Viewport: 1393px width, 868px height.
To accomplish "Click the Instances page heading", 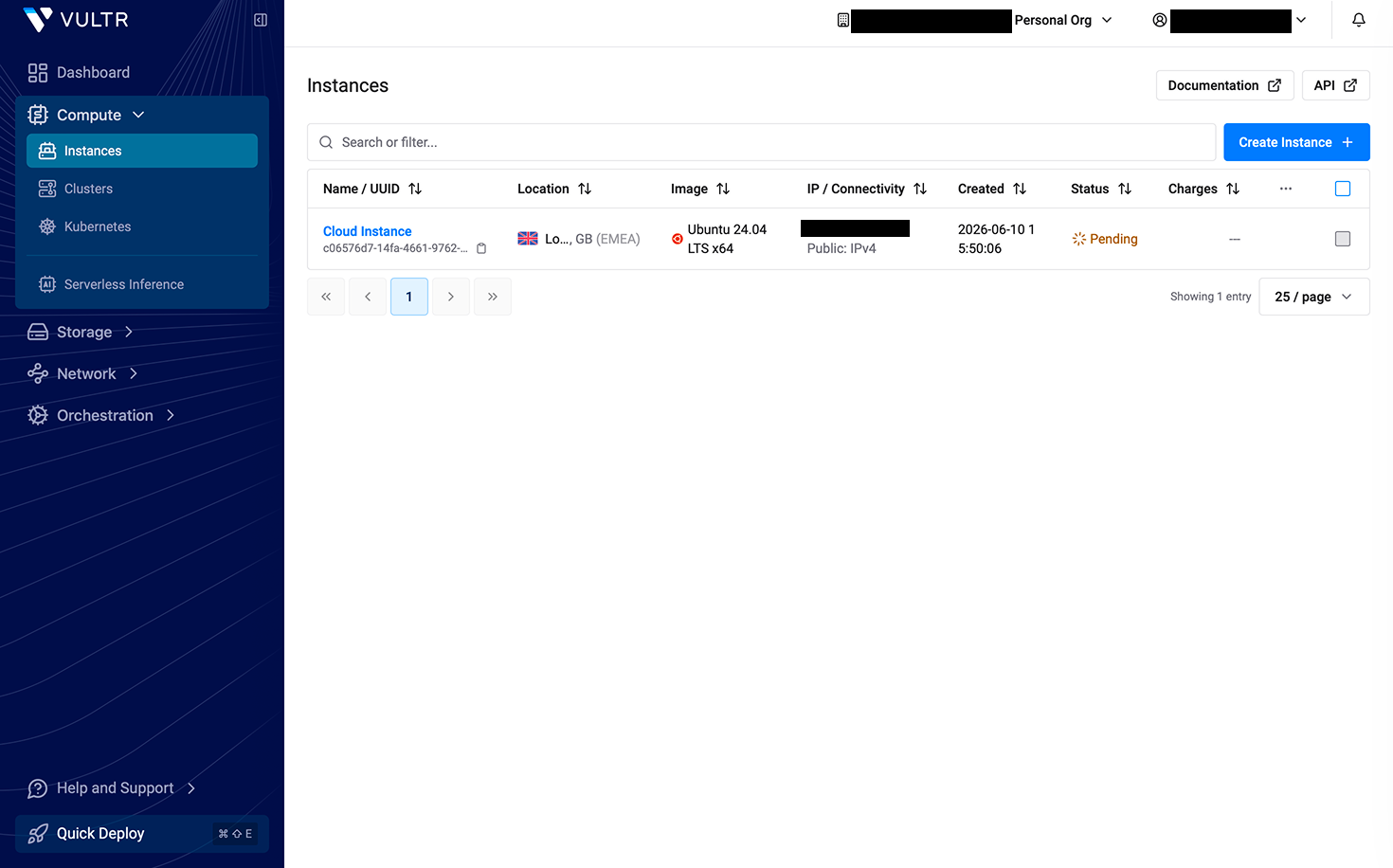I will click(x=348, y=85).
